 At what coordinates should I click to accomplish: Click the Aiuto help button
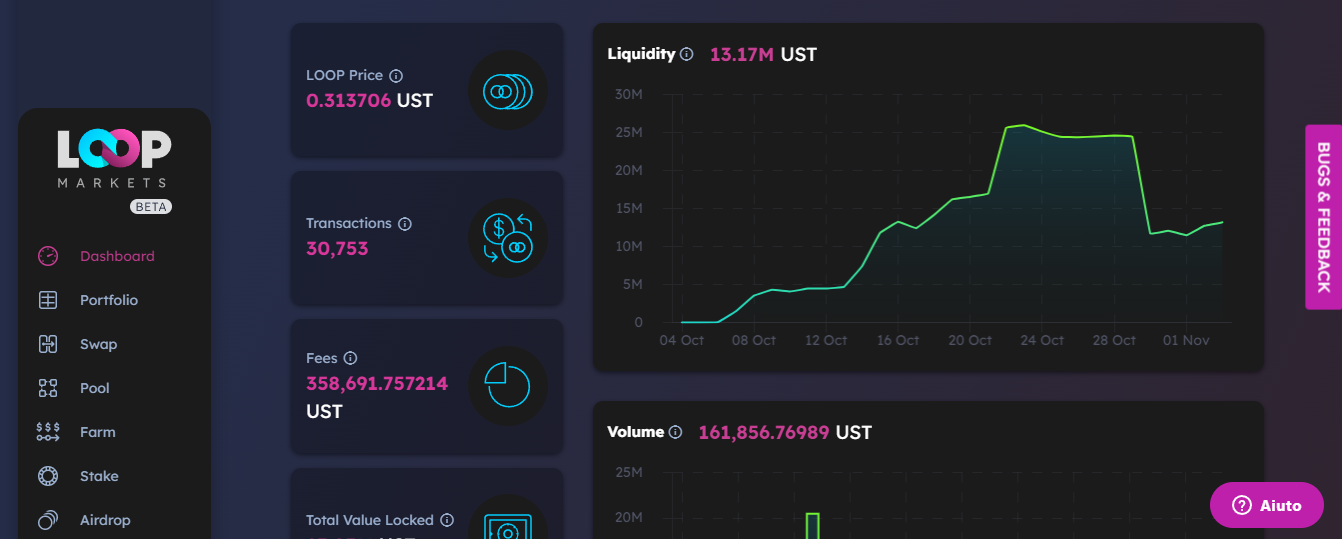pos(1267,505)
